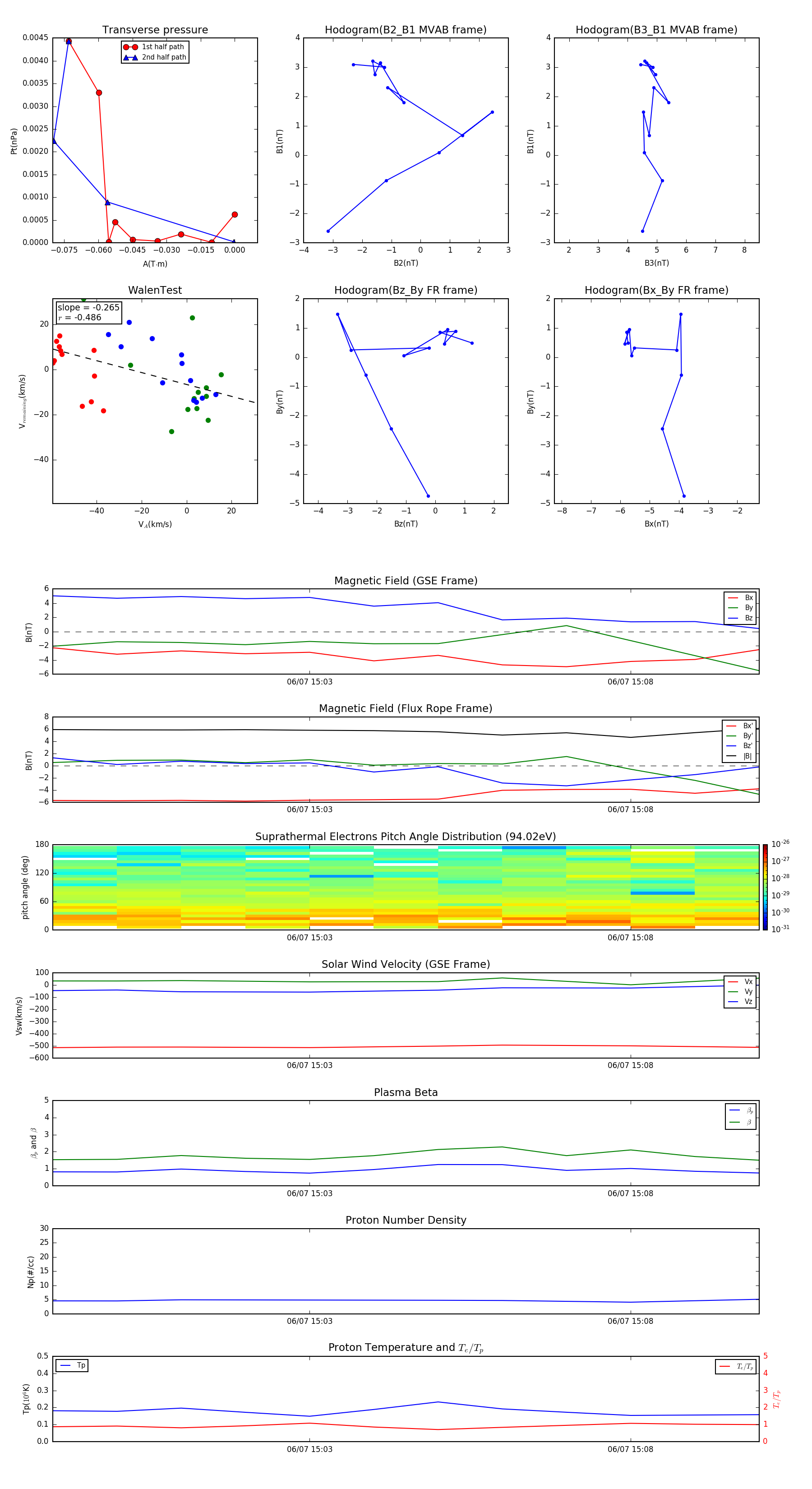Select the 'Magnetic Field (GSE Frame)' title
Screen dimensions: 812x1489
(x=406, y=581)
